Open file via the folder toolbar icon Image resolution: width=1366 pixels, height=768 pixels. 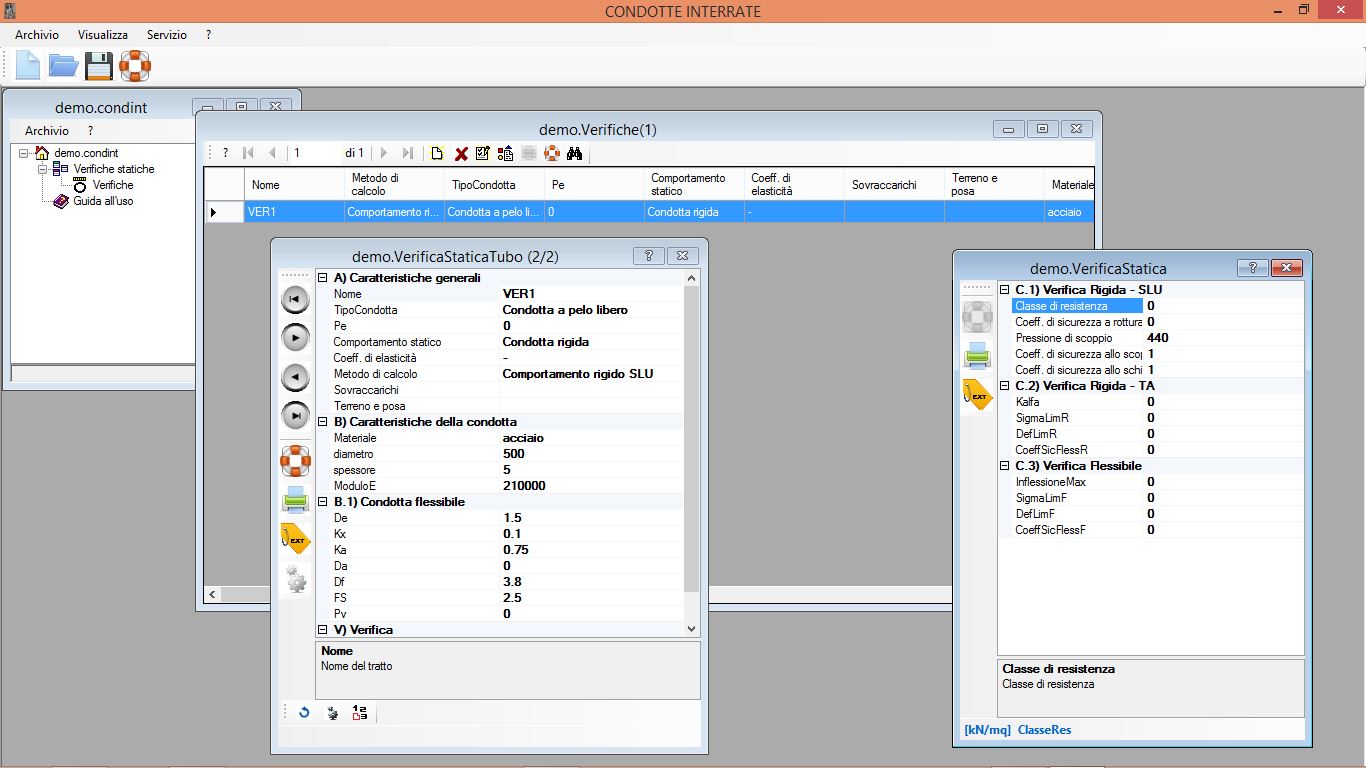(64, 66)
